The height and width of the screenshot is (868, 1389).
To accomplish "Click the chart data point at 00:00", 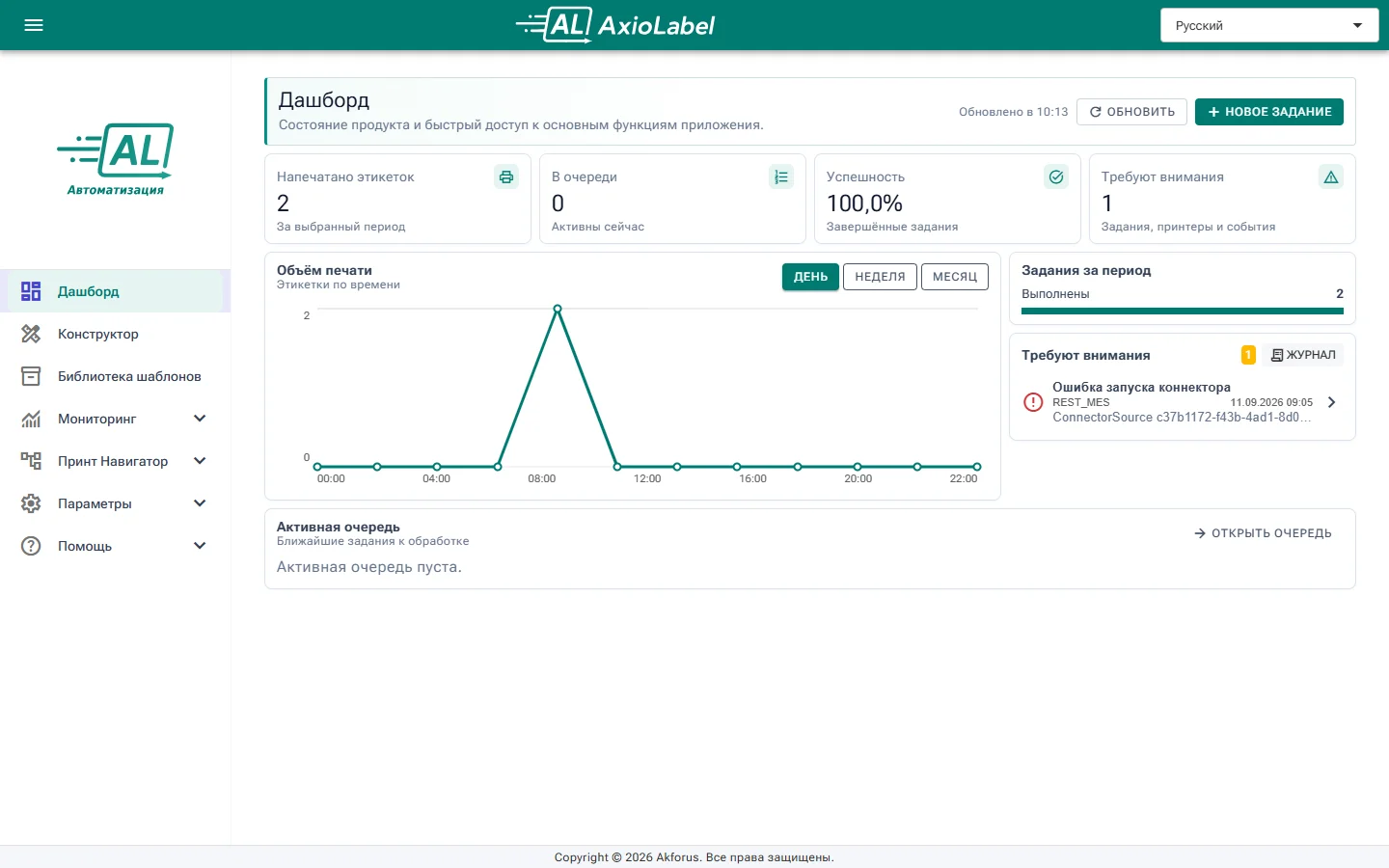I will pyautogui.click(x=317, y=467).
